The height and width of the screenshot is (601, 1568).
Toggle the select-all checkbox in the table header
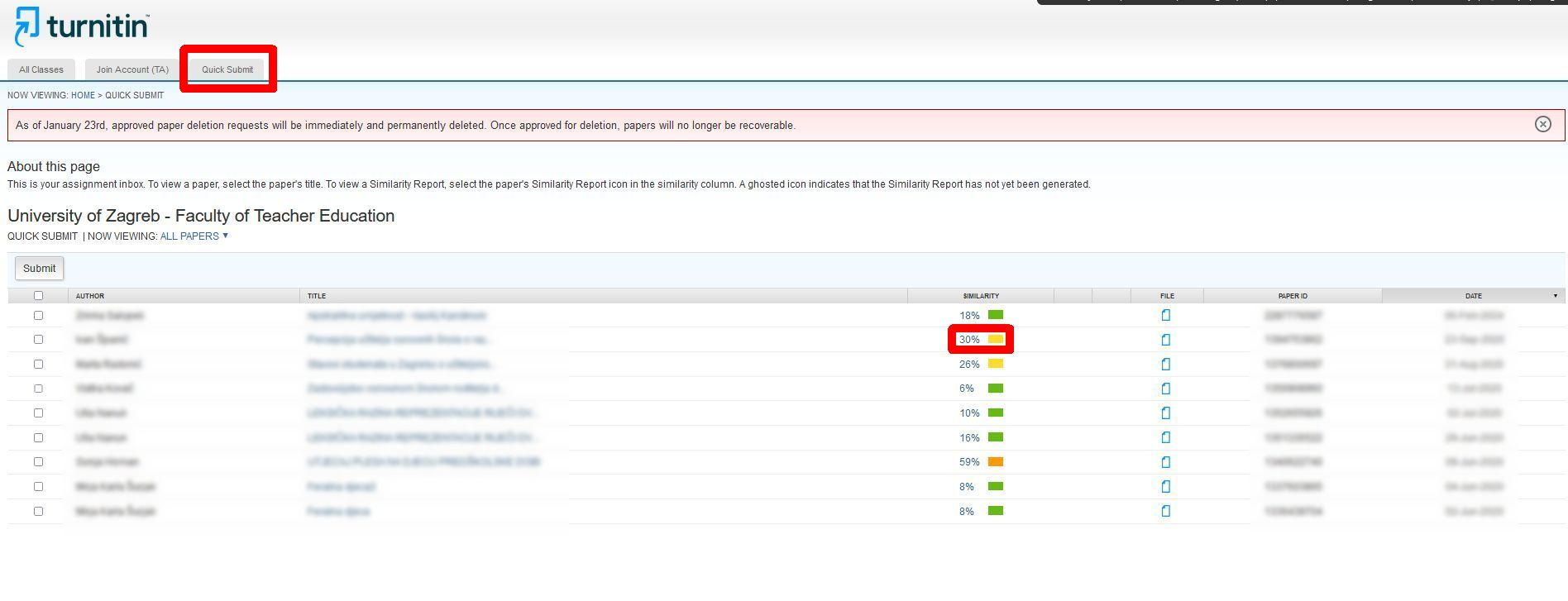tap(38, 296)
